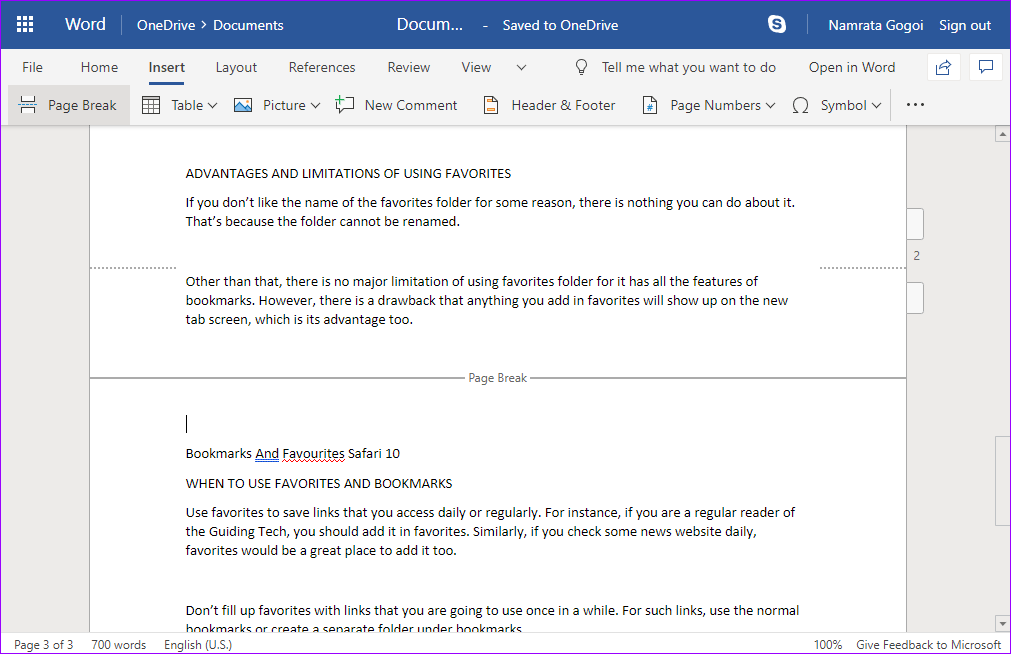Open more ribbon options ellipsis

click(915, 104)
